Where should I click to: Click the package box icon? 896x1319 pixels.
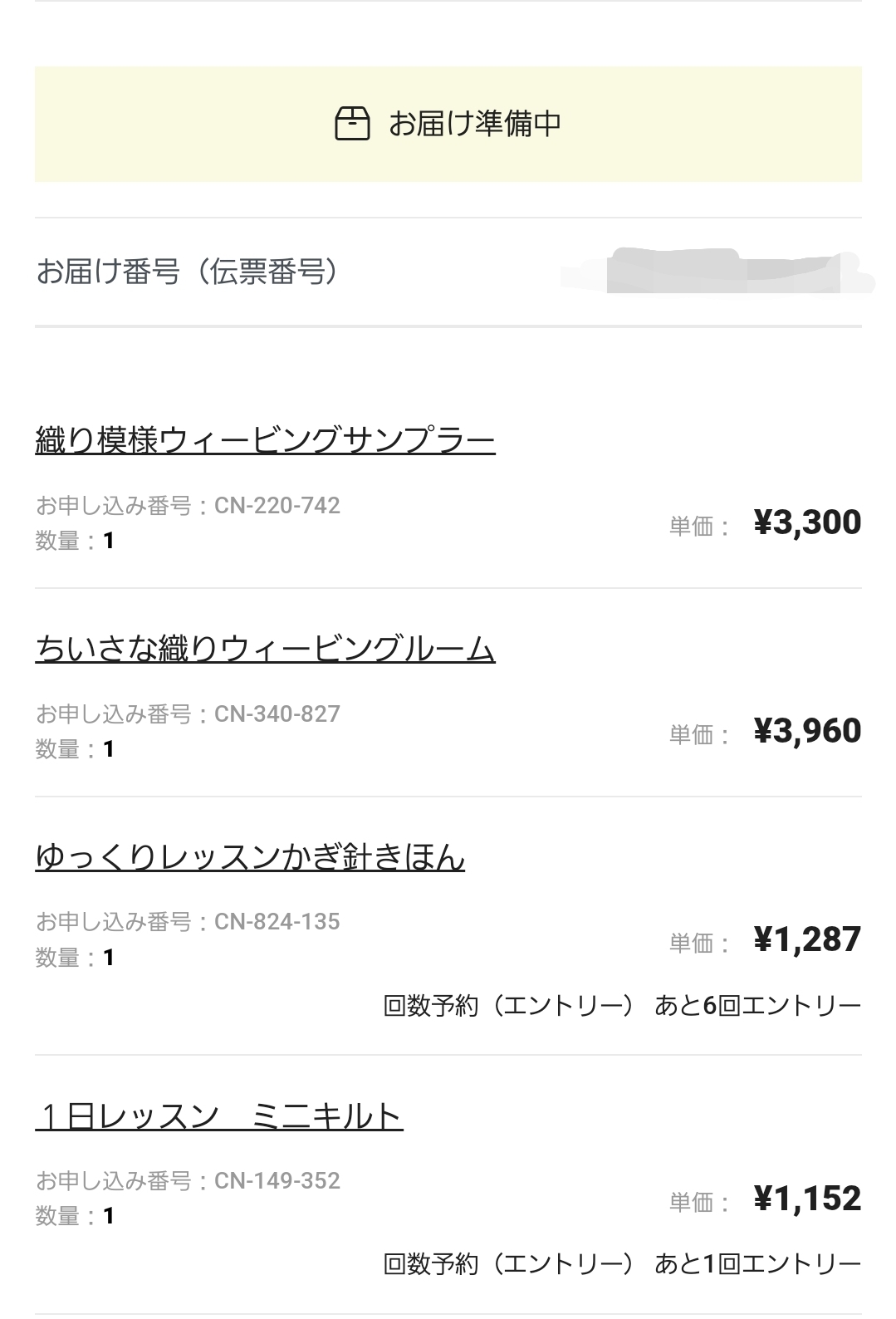pos(352,123)
